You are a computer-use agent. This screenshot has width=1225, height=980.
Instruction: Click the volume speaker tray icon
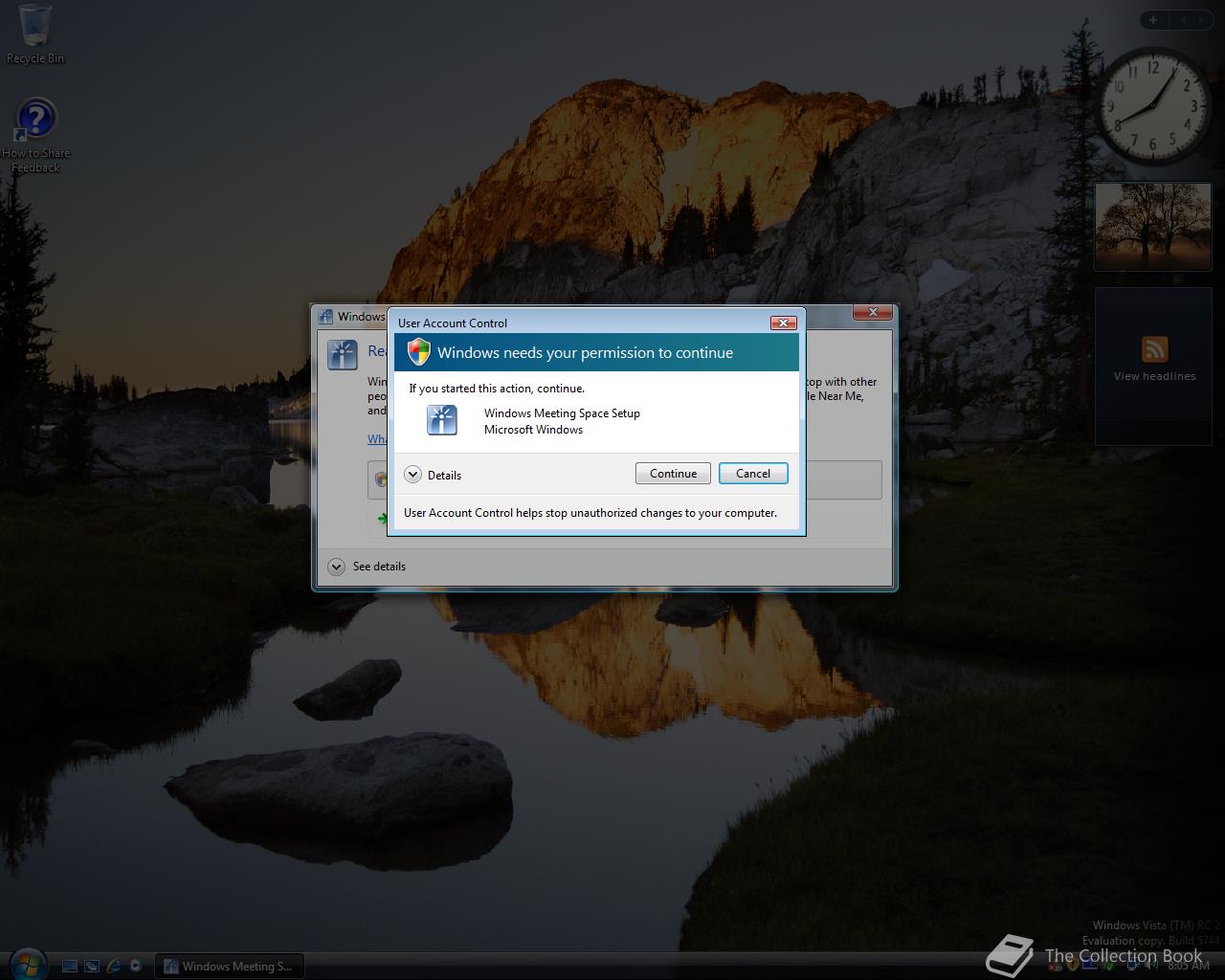coord(1151,966)
